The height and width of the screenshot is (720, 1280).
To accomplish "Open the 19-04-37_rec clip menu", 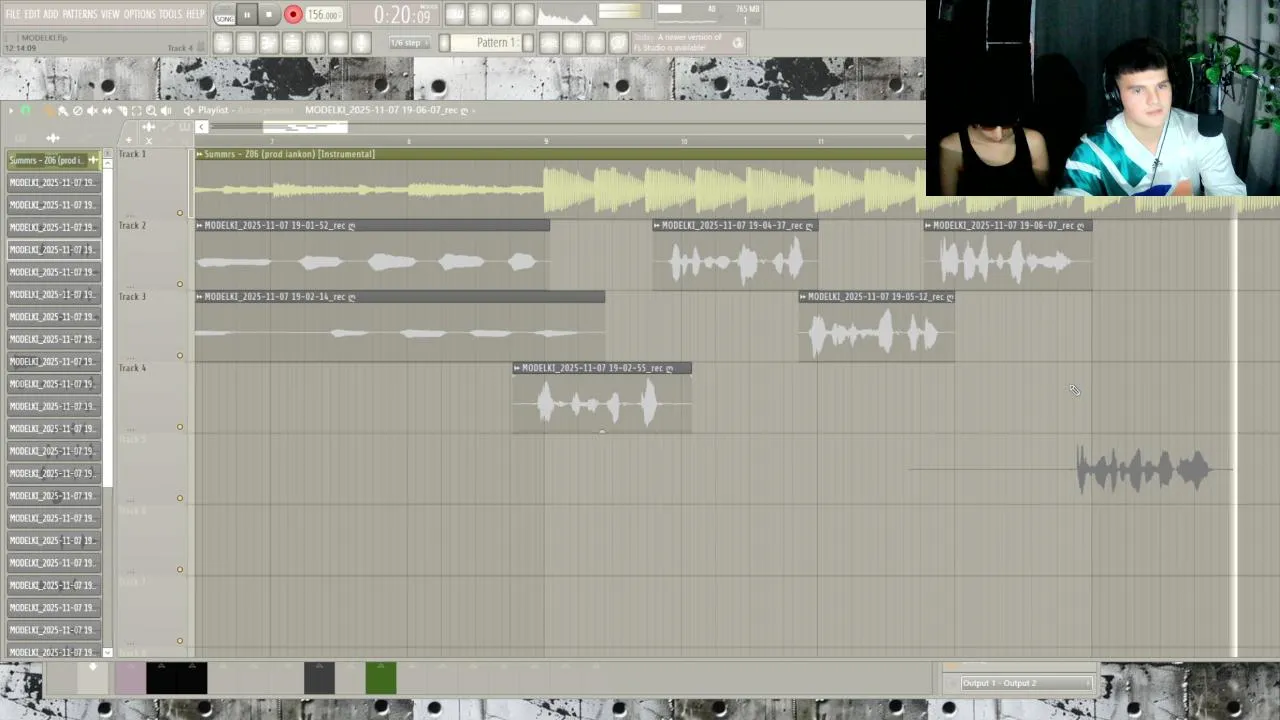I will tap(657, 226).
